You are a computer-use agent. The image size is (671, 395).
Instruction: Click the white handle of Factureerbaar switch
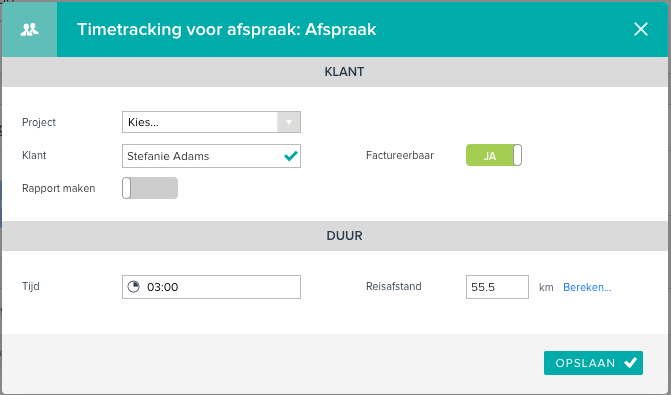tap(517, 155)
